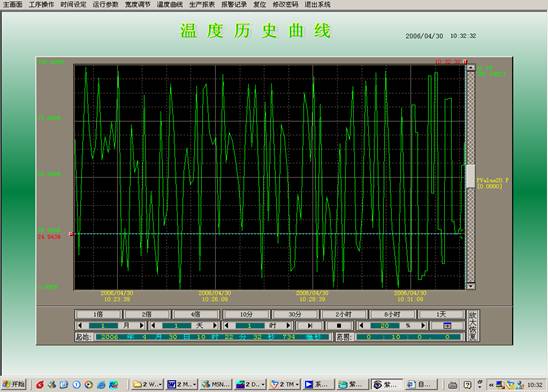The image size is (548, 392).
Task: Switch to the active '紫...' taskbar button
Action: [x=387, y=385]
